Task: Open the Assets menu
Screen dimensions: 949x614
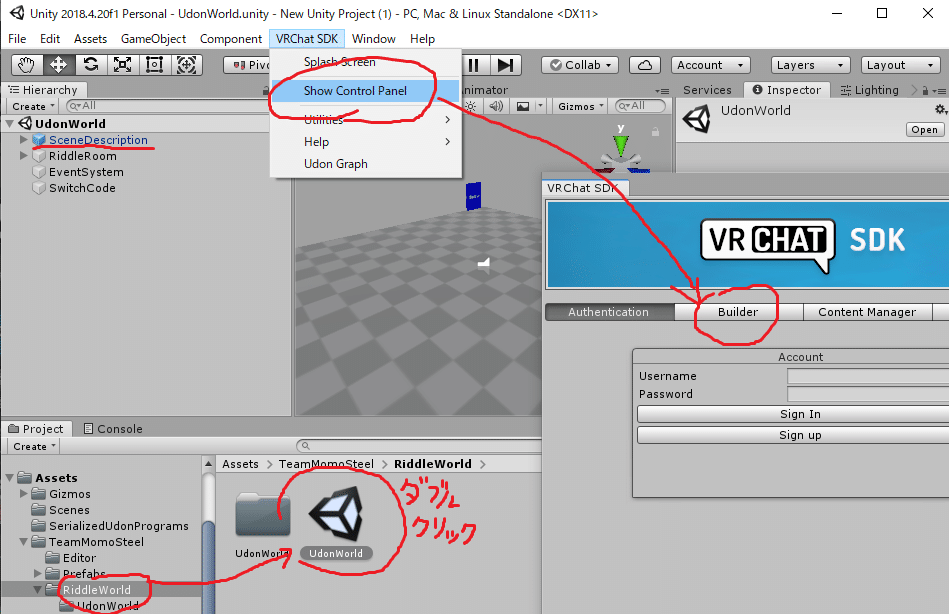Action: pos(90,39)
